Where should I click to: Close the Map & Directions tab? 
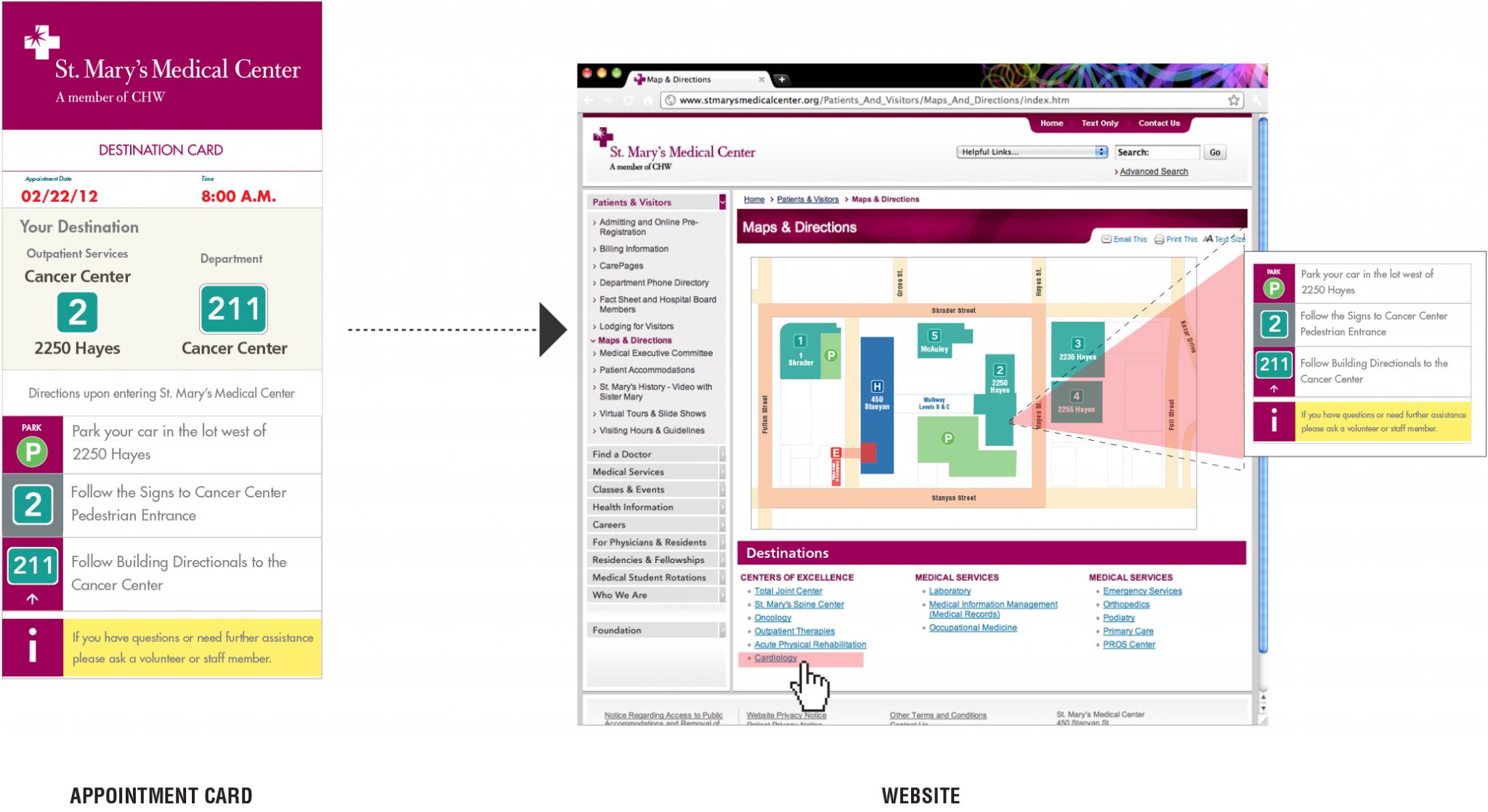click(x=761, y=79)
